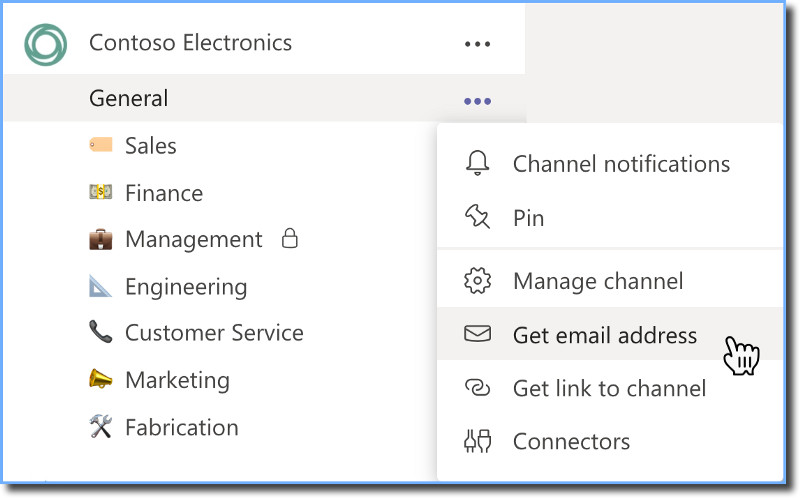Click the chain link icon
The width and height of the screenshot is (800, 498).
478,388
